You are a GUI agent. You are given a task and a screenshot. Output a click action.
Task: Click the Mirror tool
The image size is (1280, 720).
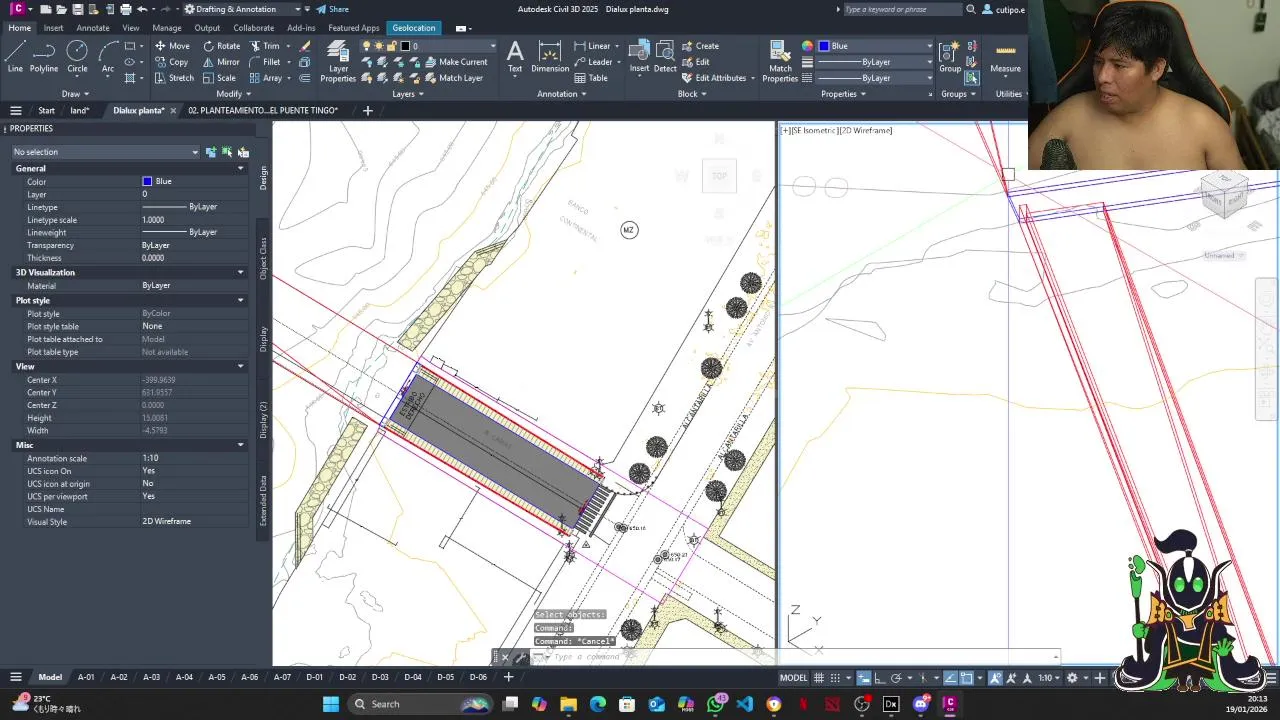221,62
